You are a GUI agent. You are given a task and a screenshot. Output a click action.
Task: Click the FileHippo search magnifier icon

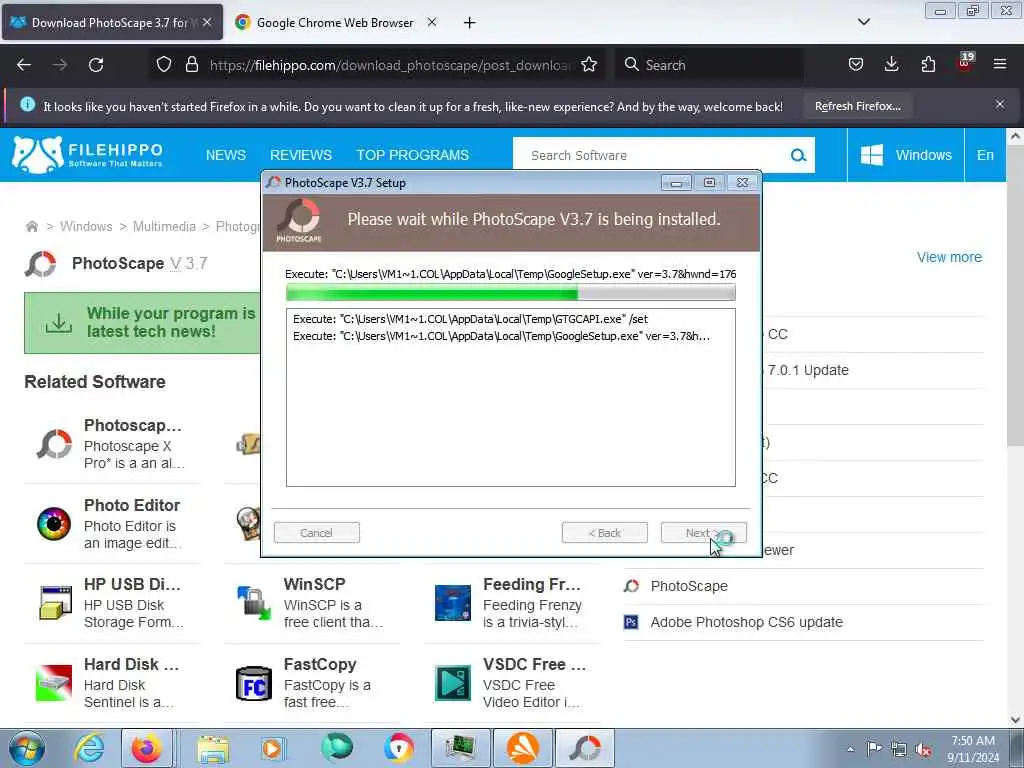click(798, 155)
